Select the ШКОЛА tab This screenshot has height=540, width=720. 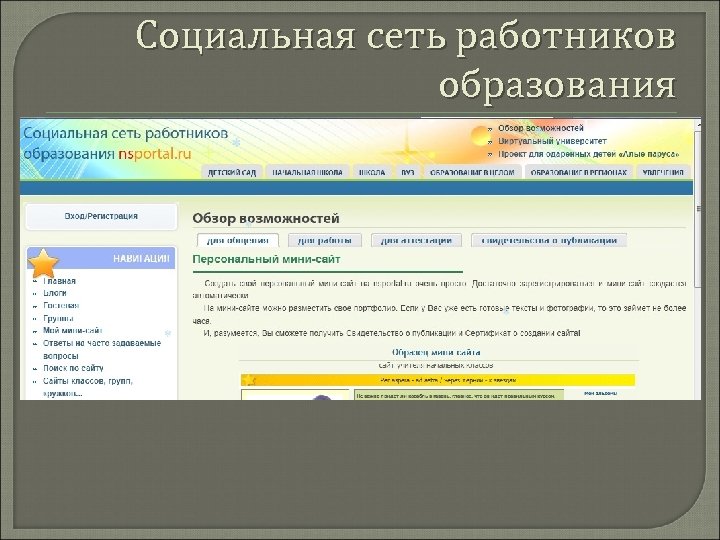pyautogui.click(x=372, y=172)
